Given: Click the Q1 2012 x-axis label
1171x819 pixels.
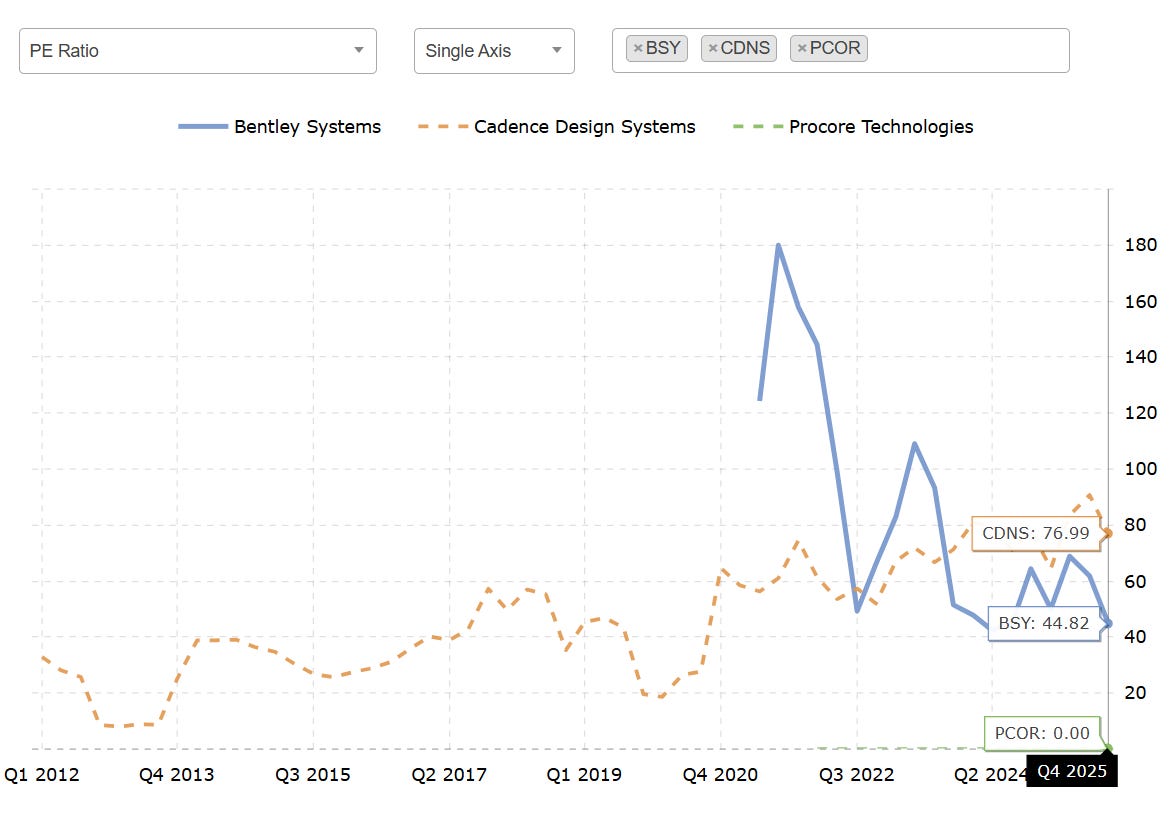Looking at the screenshot, I should pyautogui.click(x=42, y=775).
